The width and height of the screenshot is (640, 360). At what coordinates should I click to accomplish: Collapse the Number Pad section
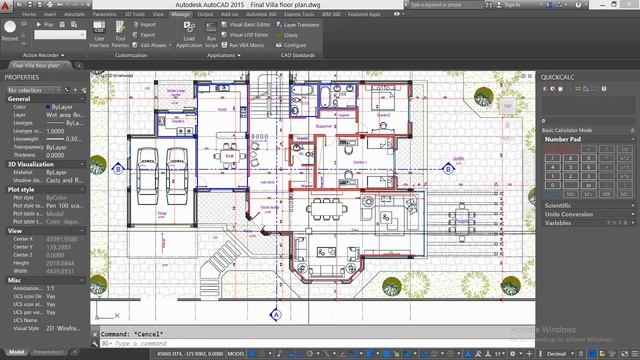coord(633,139)
